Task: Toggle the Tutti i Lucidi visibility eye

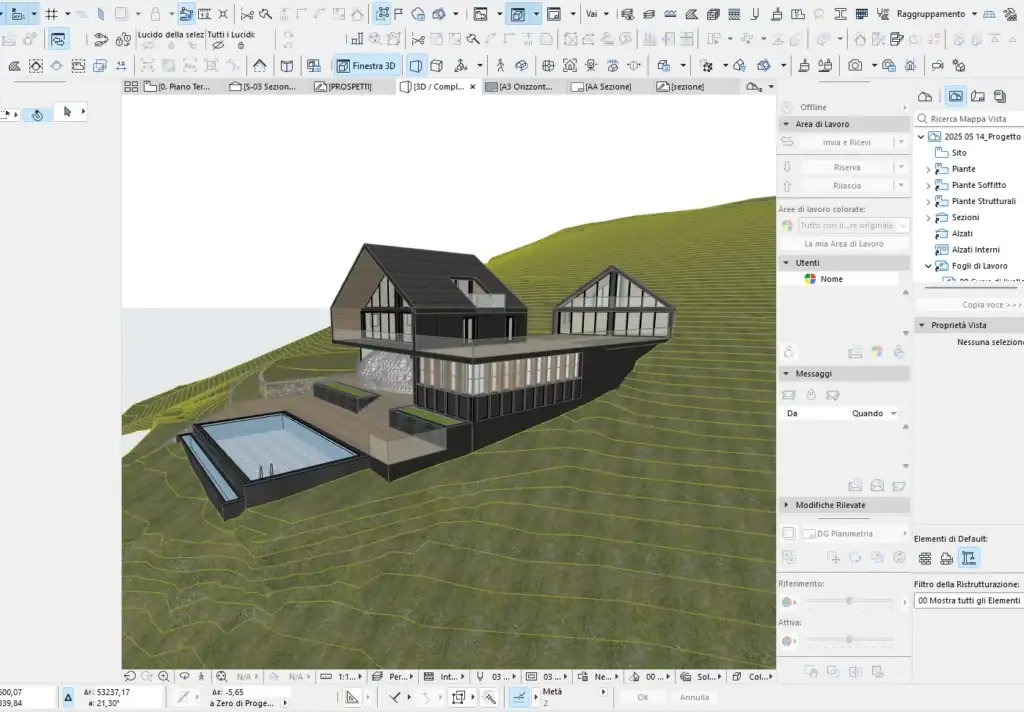Action: tap(218, 46)
